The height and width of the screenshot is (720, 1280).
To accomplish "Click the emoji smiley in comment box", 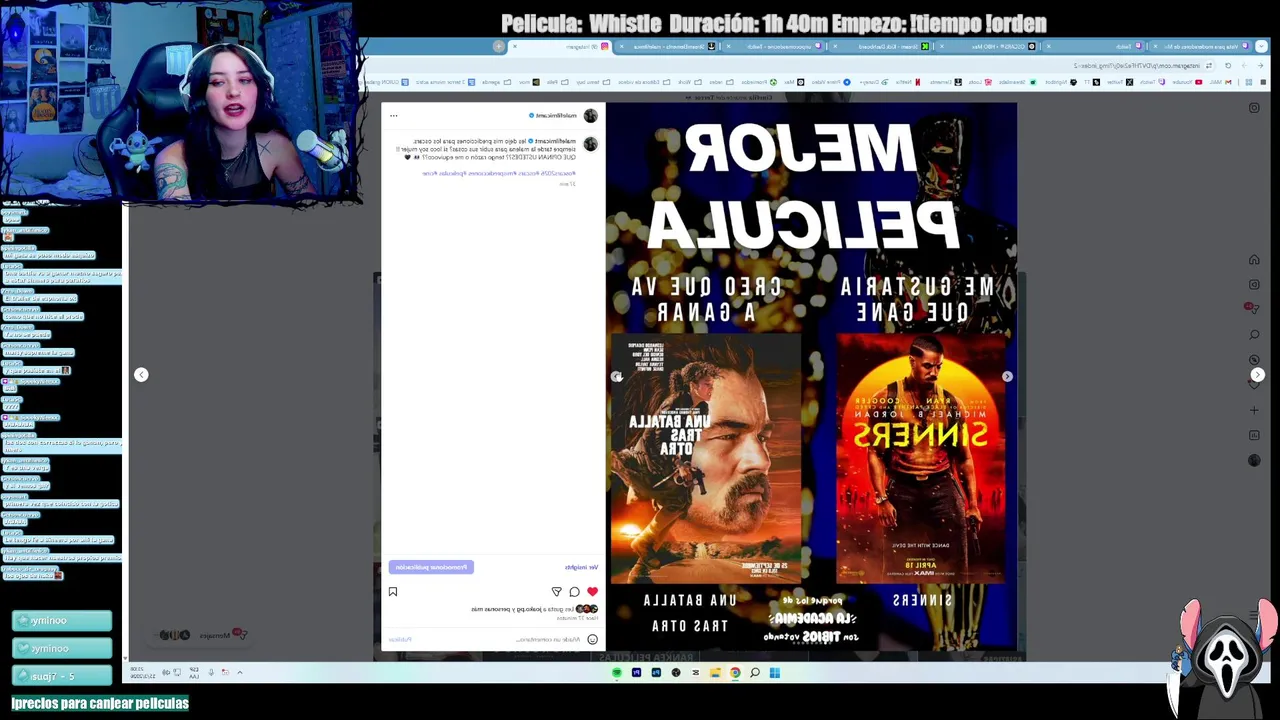I will [x=592, y=639].
